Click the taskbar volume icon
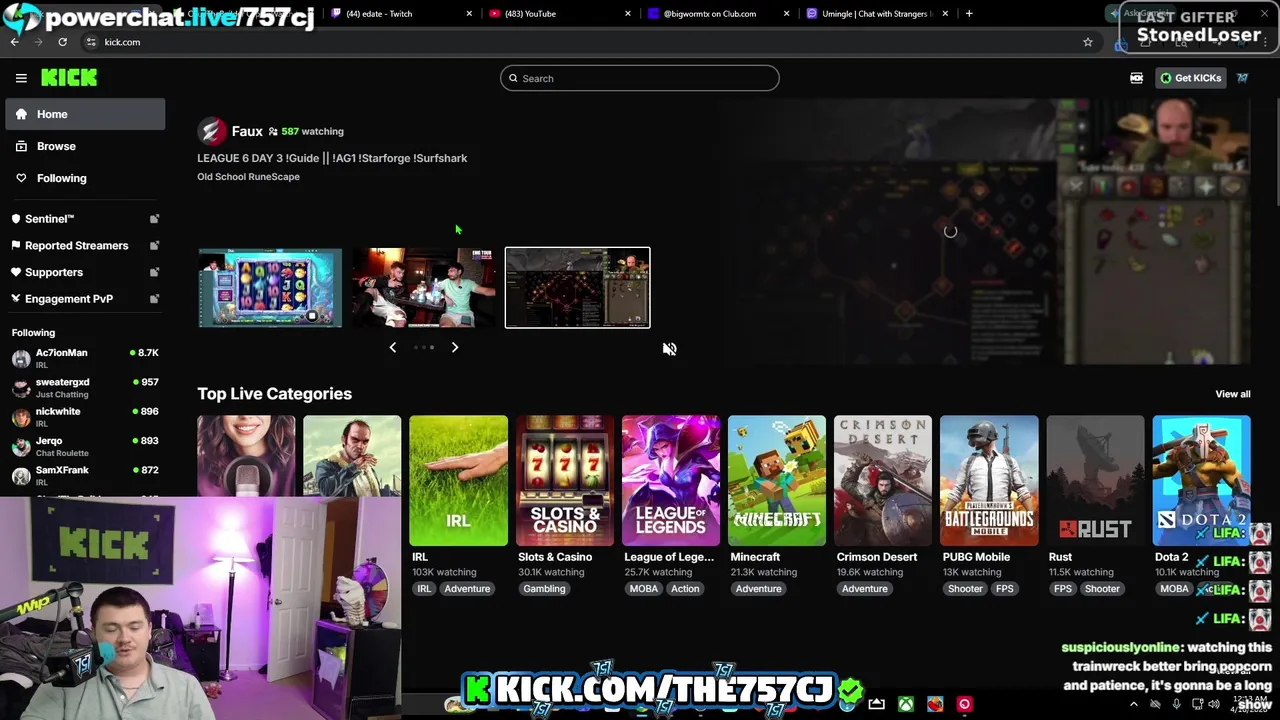This screenshot has width=1280, height=720. coord(1214,704)
